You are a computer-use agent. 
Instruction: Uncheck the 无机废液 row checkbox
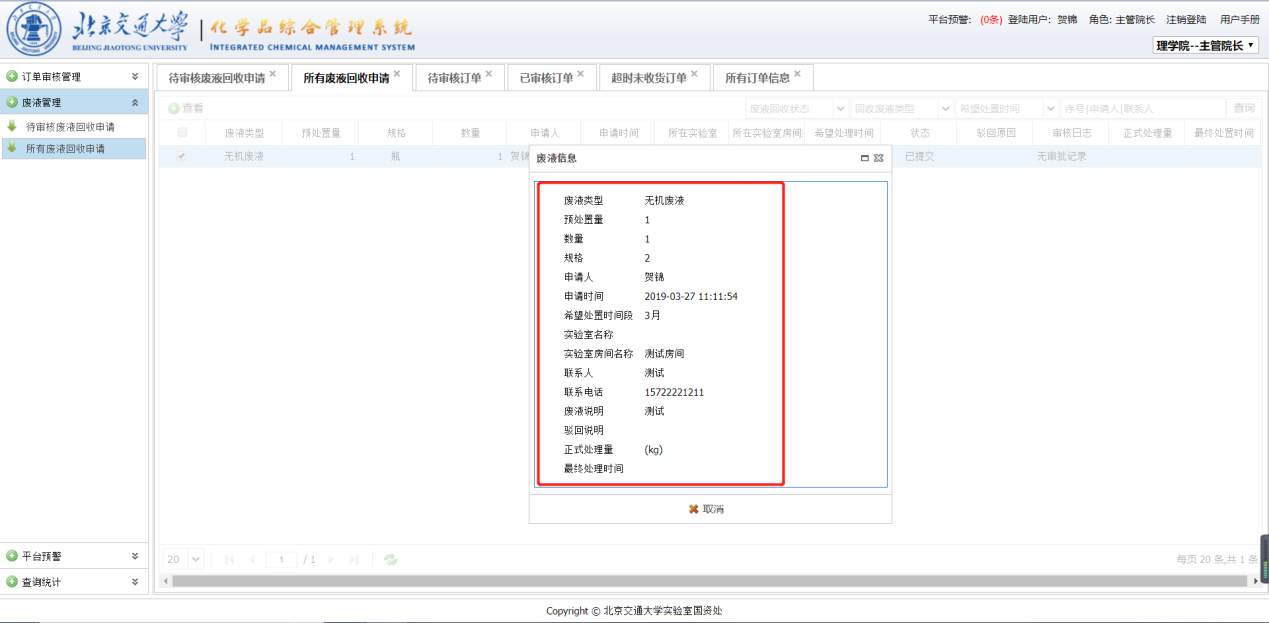coord(182,156)
